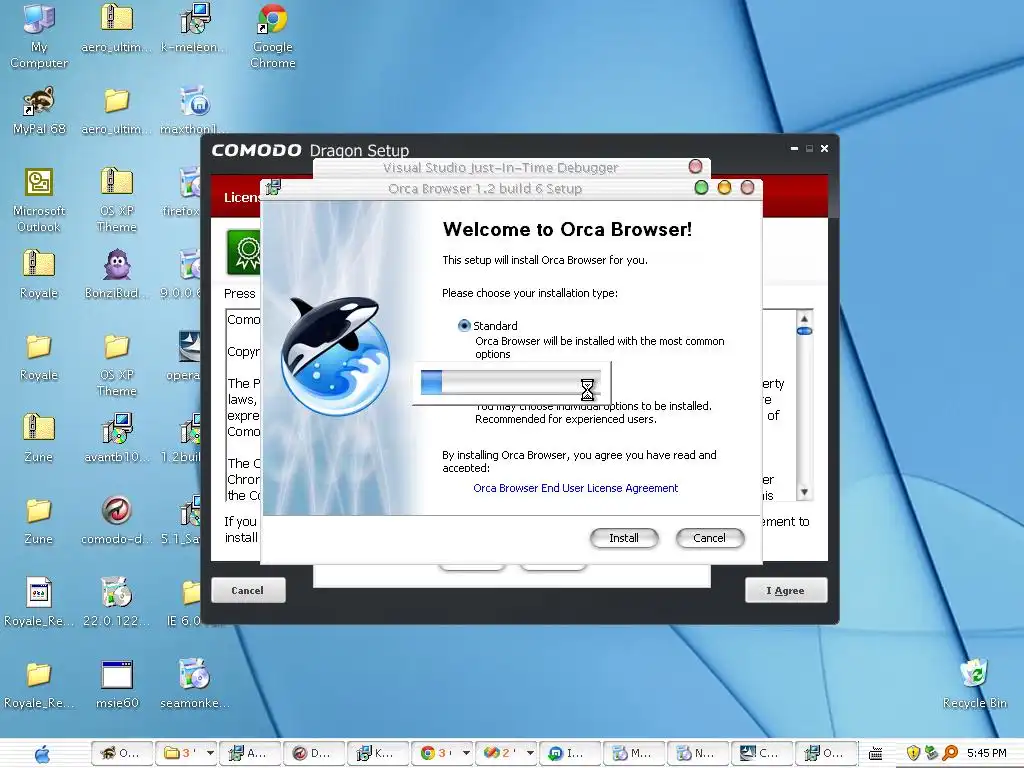Viewport: 1024px width, 768px height.
Task: Switch to the grouped folders taskbar button
Action: click(180, 753)
